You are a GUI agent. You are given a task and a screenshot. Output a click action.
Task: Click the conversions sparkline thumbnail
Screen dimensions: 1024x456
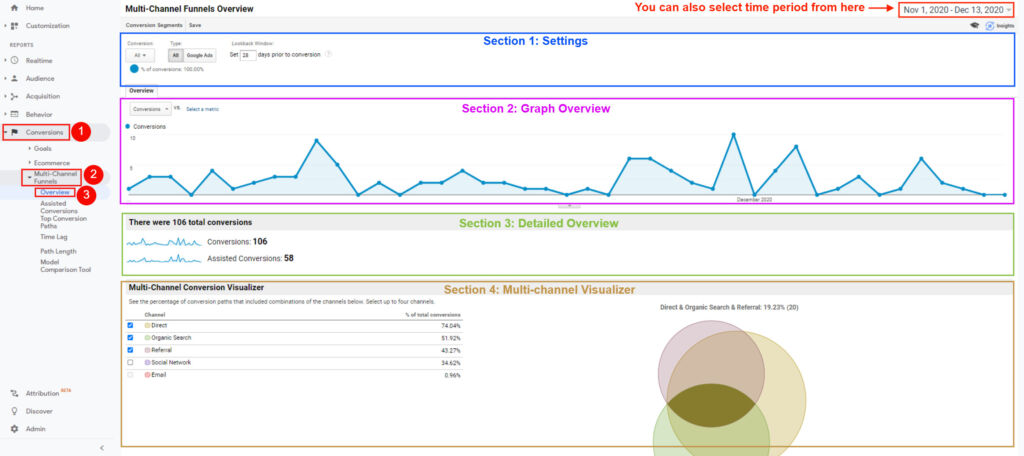[164, 242]
